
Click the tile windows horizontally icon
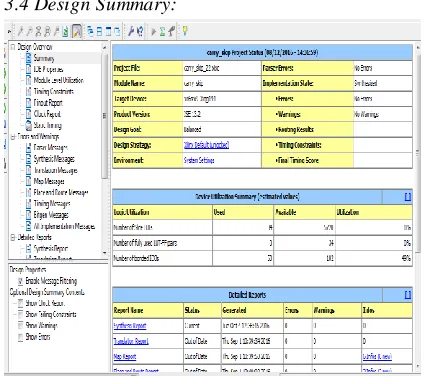(x=99, y=31)
